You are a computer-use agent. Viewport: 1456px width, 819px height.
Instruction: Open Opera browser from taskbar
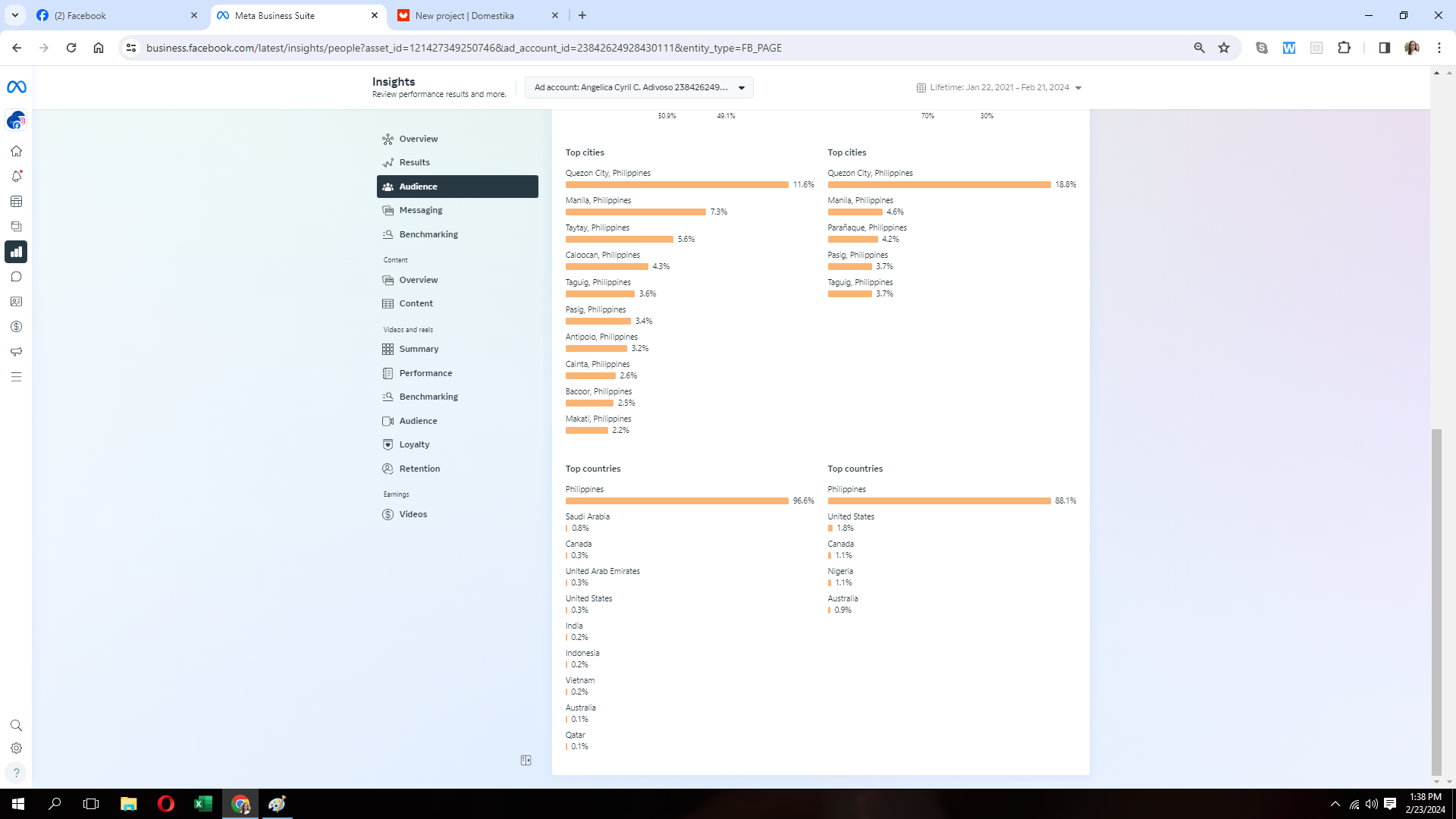165,804
